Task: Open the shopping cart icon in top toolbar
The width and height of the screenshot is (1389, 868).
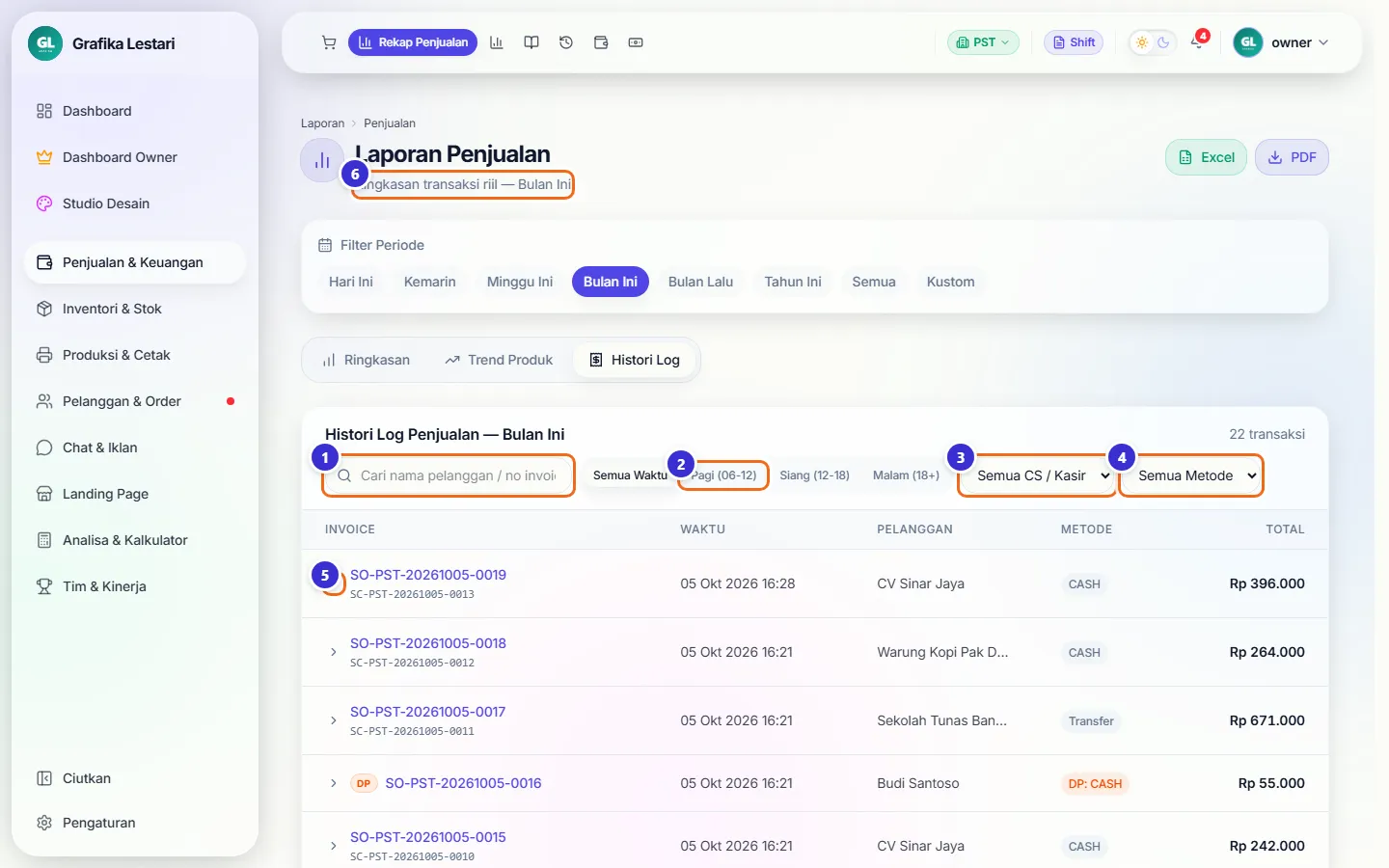Action: (x=329, y=42)
